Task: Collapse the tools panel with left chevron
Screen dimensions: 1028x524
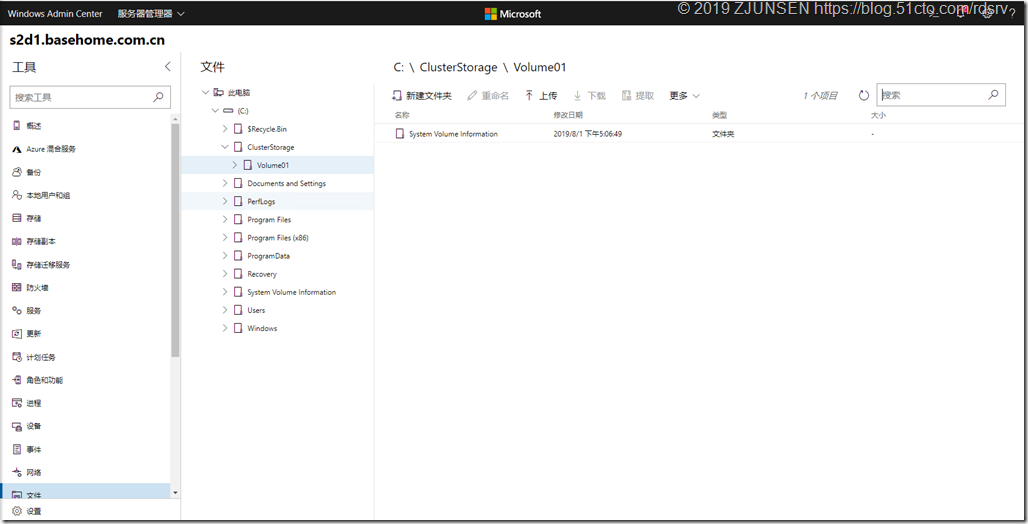Action: (167, 67)
